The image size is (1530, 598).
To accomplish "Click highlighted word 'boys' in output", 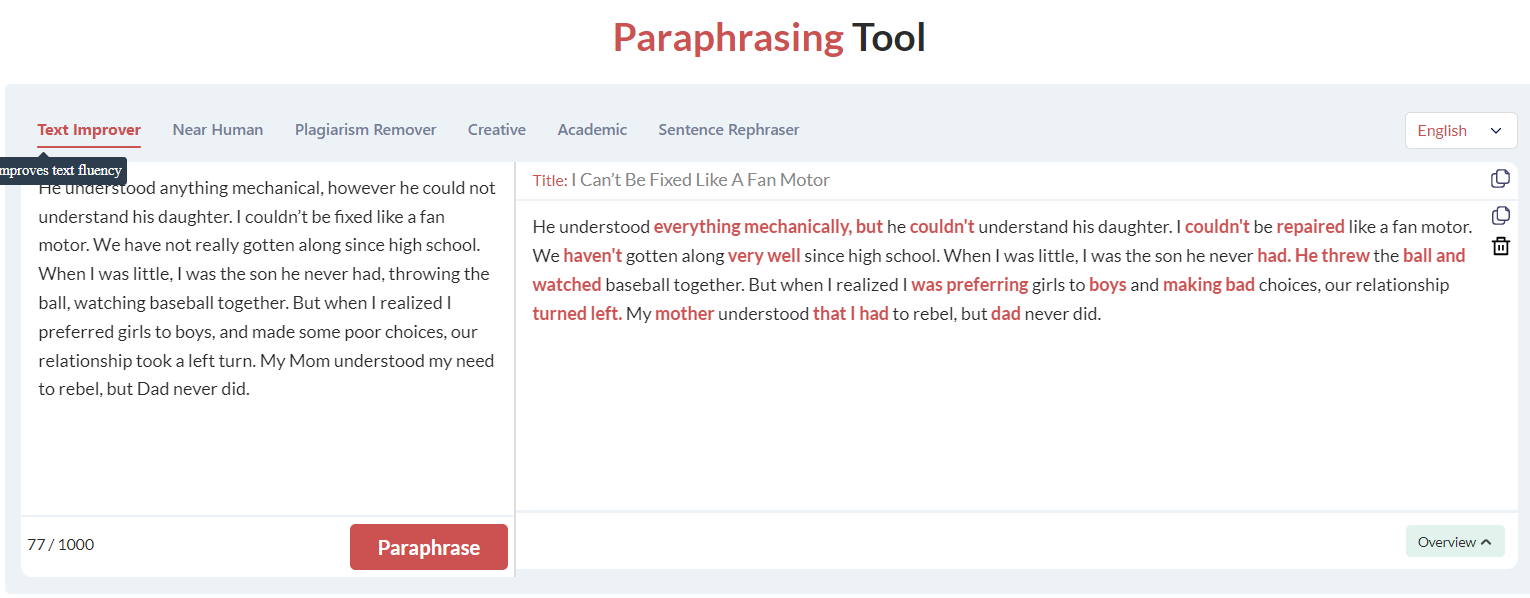I will [1108, 285].
